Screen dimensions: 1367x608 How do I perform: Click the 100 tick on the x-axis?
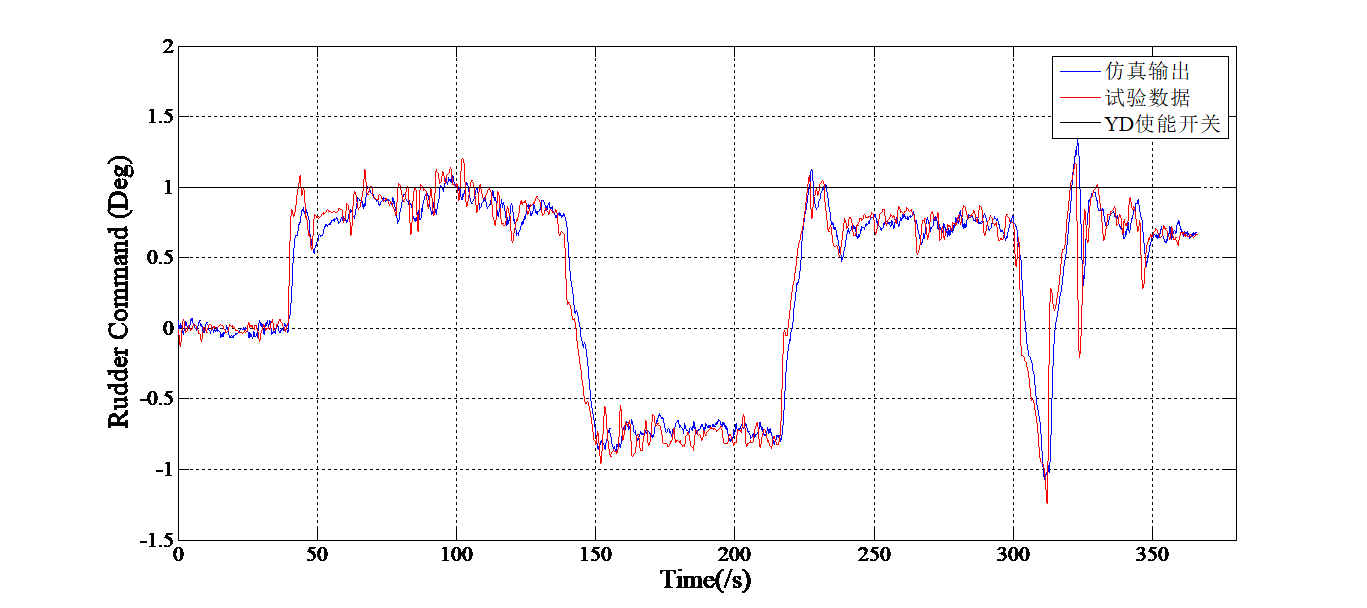pyautogui.click(x=457, y=553)
